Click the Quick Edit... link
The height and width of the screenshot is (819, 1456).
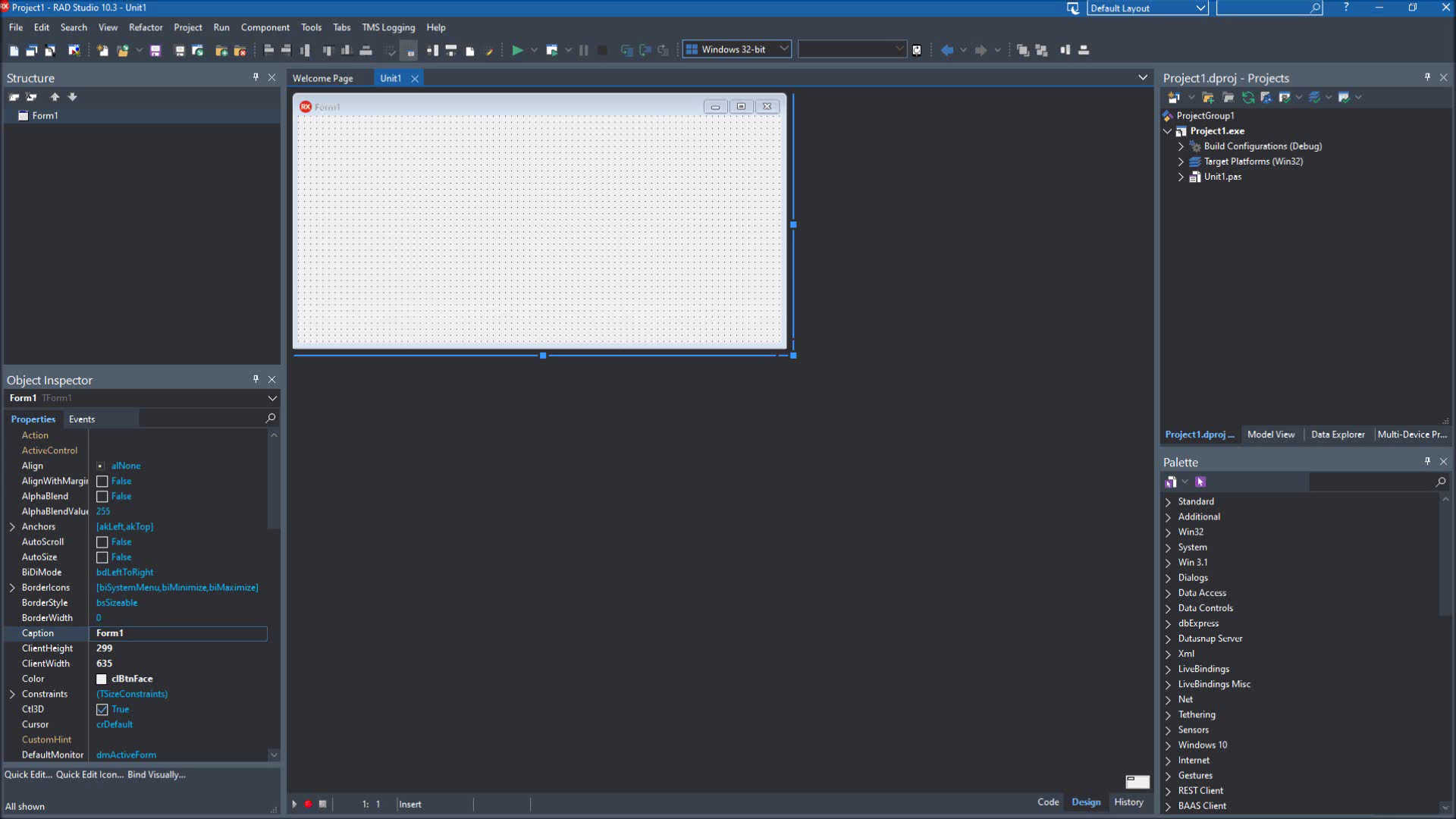(x=28, y=774)
